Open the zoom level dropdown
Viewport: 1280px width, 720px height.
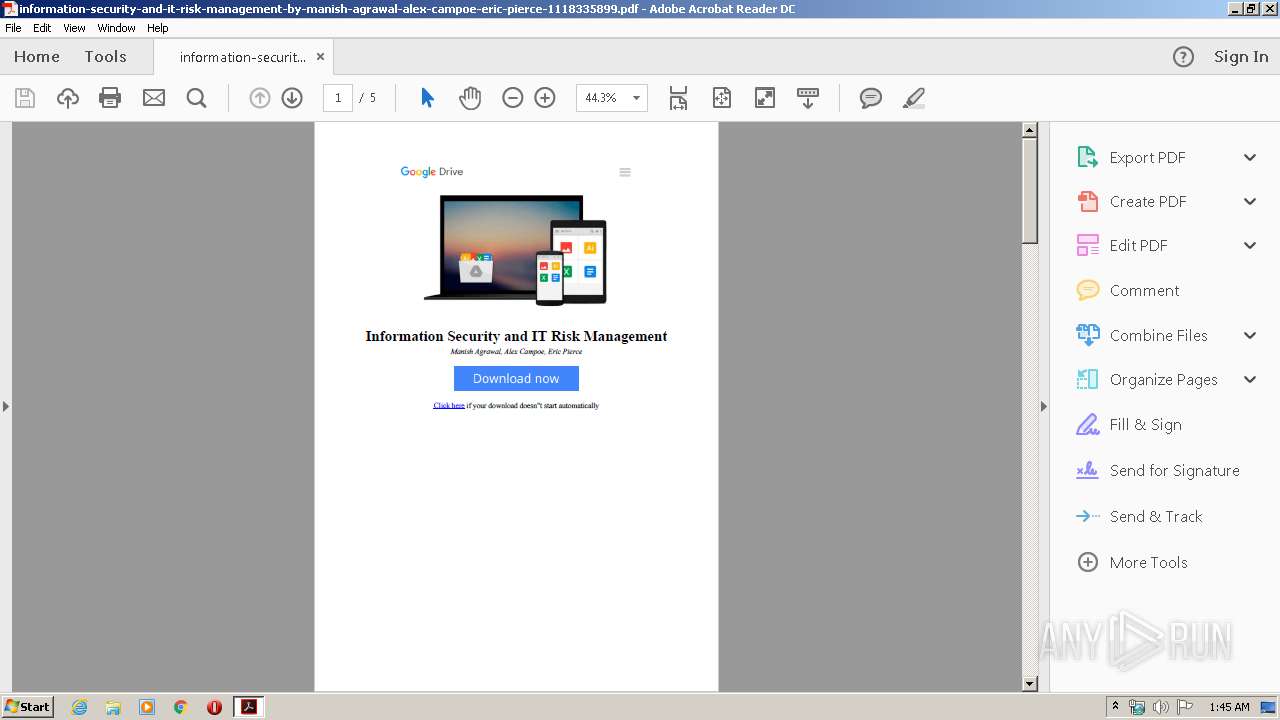point(636,98)
